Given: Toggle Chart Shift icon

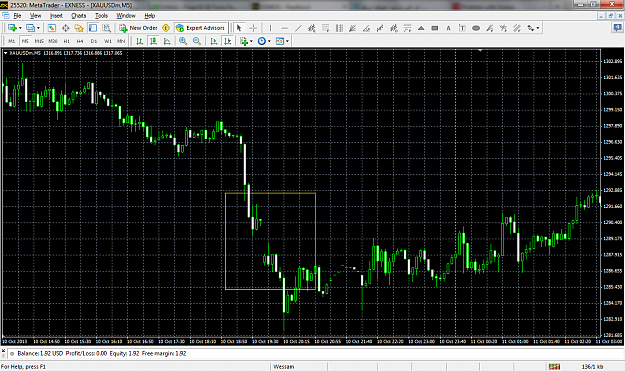Looking at the screenshot, I should [228, 41].
